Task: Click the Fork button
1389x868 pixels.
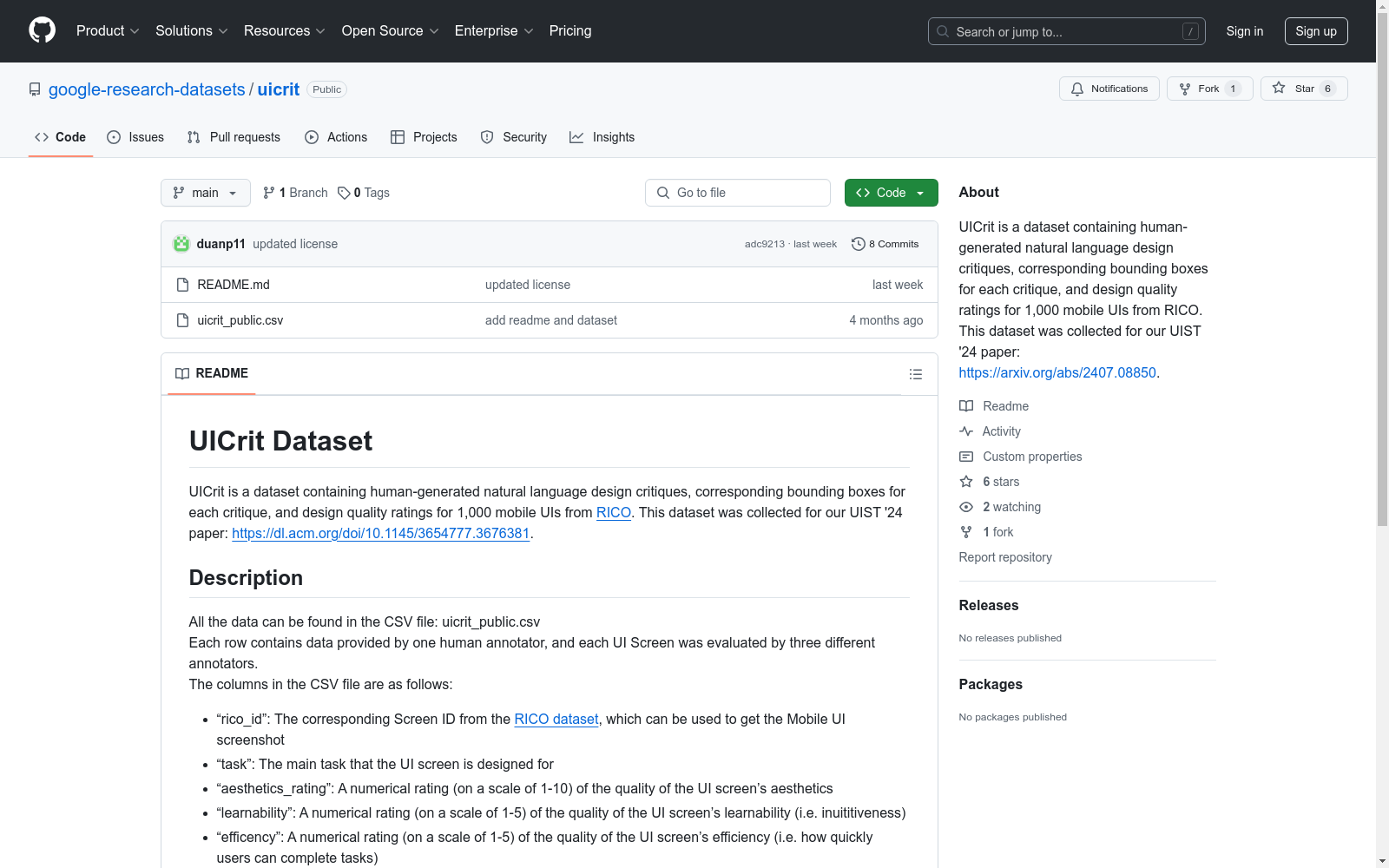Action: pos(1209,89)
